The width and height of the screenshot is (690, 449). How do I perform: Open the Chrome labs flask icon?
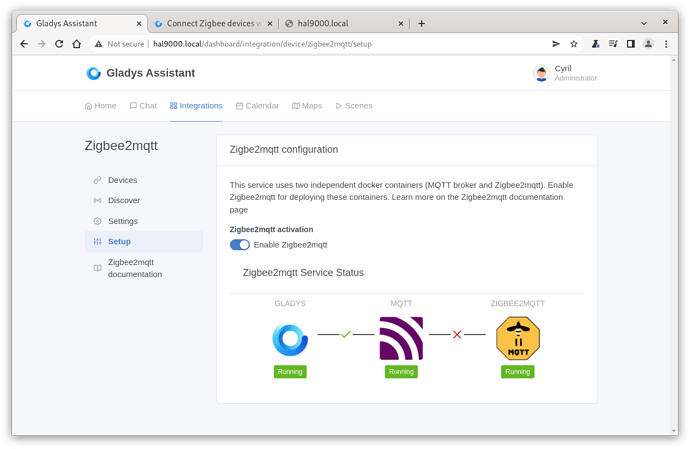coord(595,44)
